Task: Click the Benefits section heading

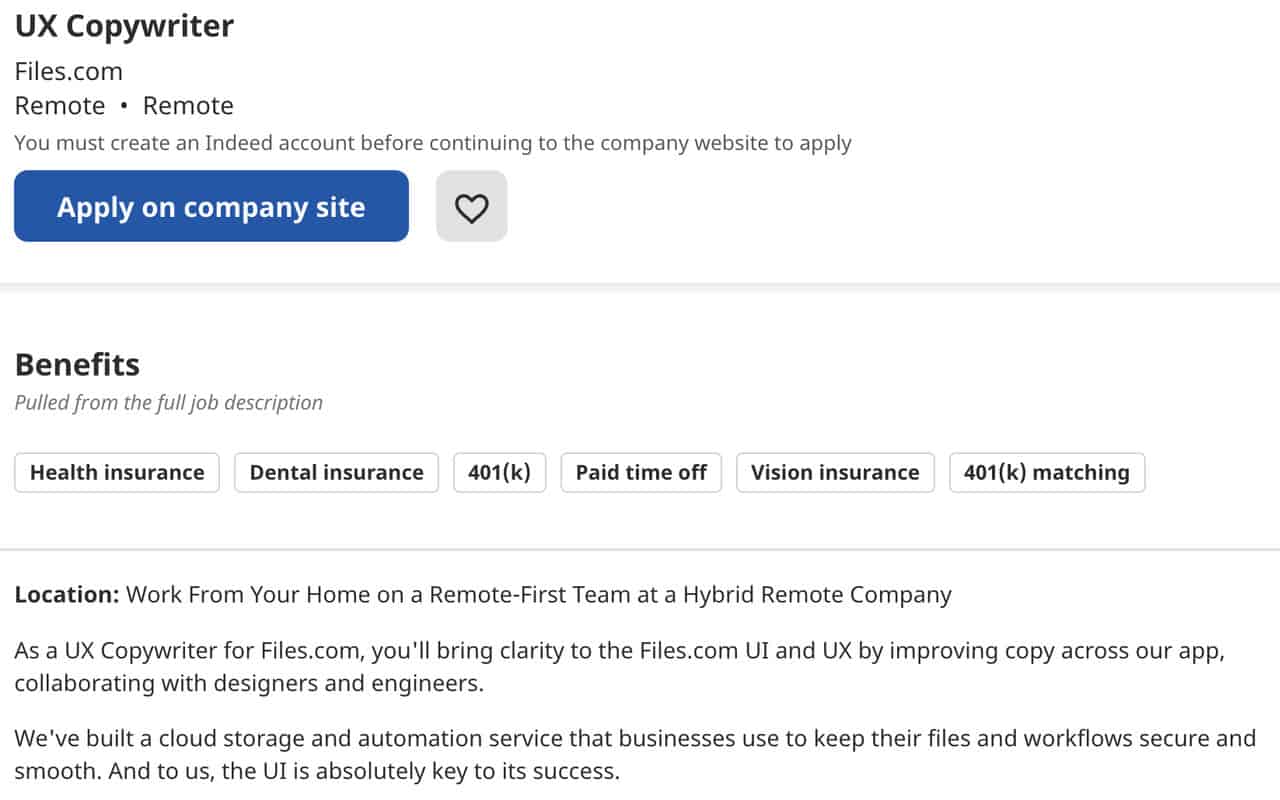Action: point(77,364)
